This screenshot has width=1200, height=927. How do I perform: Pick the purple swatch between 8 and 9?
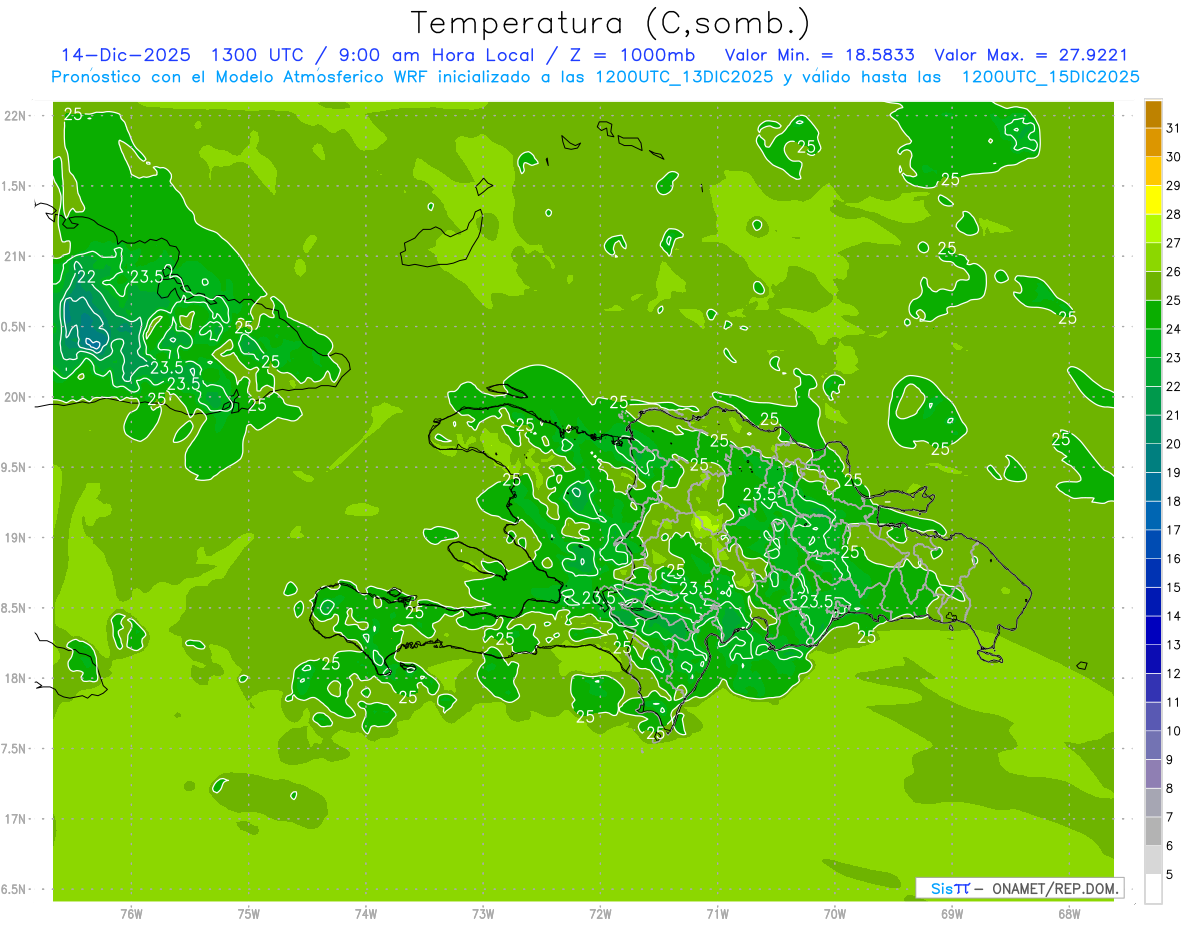point(1153,774)
